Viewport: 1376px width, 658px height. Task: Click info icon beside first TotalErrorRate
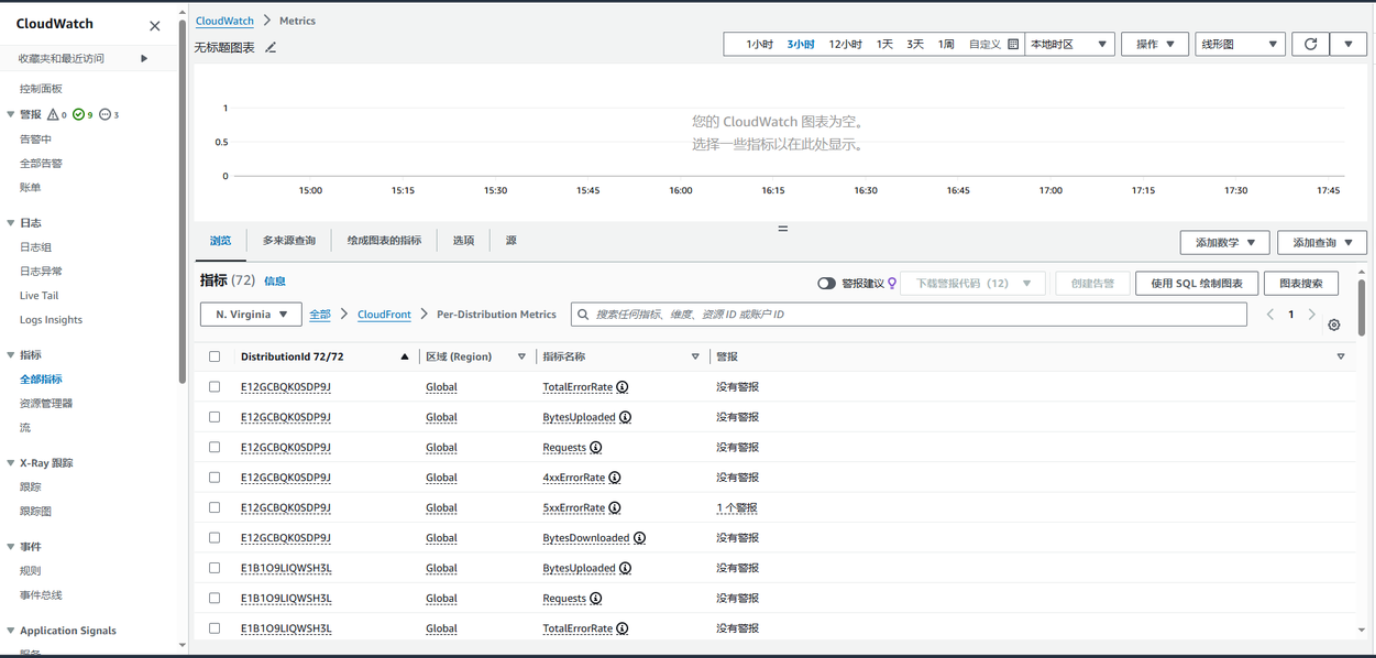(622, 387)
